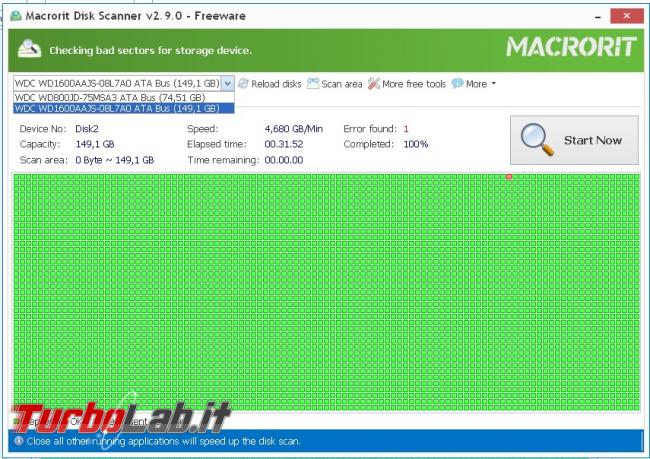Viewport: 650px width, 459px height.
Task: Open More free tools icon
Action: pos(374,84)
